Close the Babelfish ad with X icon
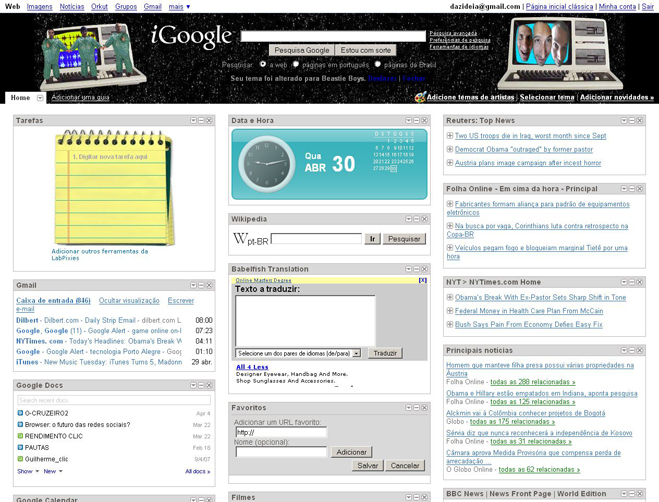Viewport: 659px width, 502px height. (x=422, y=281)
